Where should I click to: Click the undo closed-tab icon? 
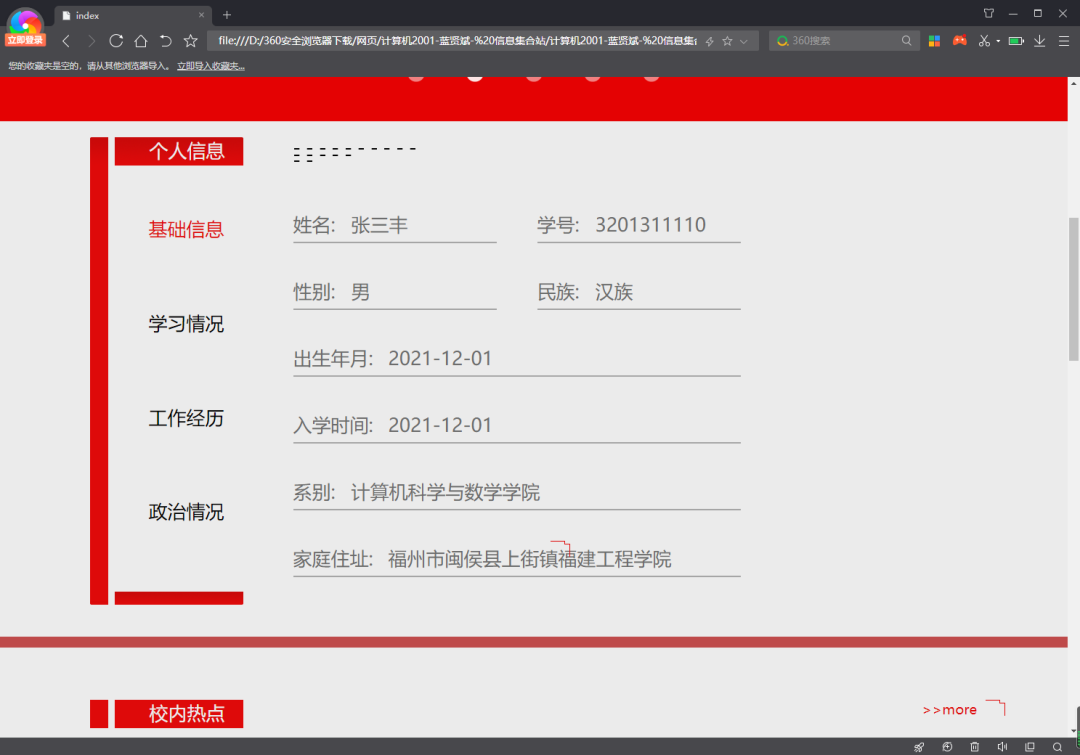tap(165, 41)
